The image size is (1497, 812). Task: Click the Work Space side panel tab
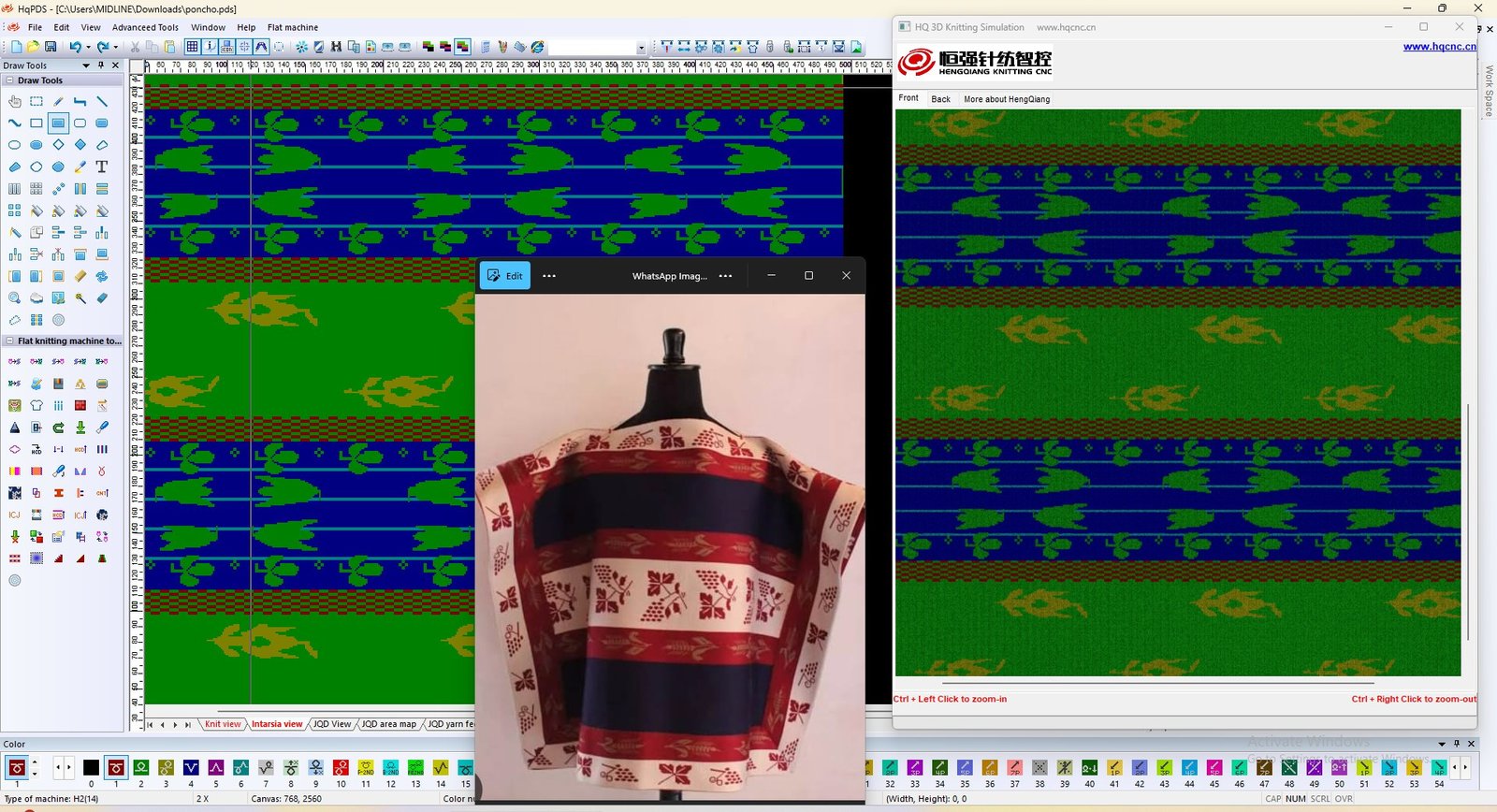1489,91
